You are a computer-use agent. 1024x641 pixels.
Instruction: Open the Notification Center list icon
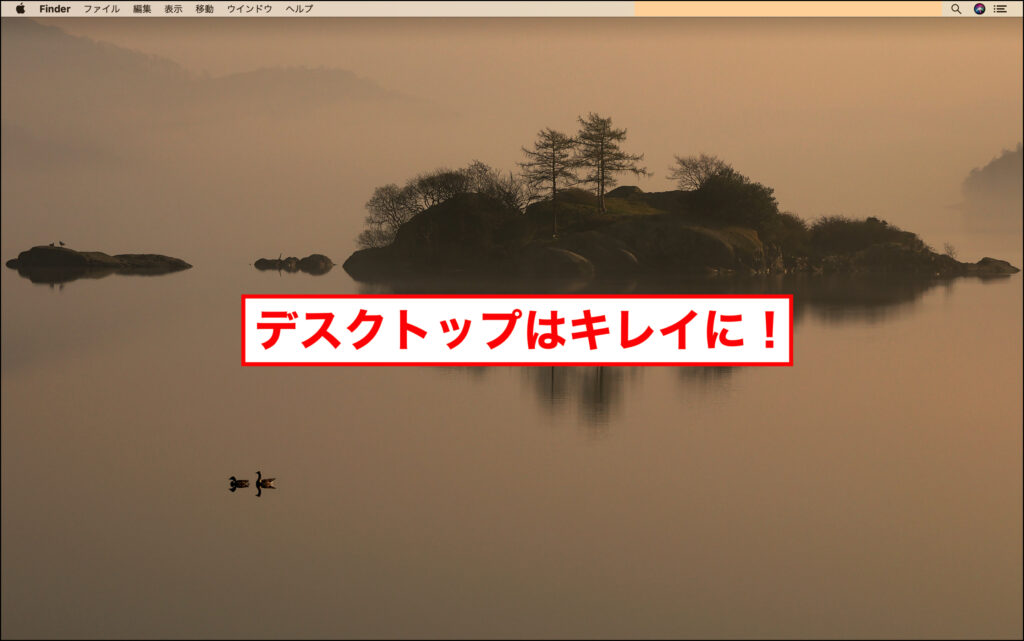coord(1000,8)
